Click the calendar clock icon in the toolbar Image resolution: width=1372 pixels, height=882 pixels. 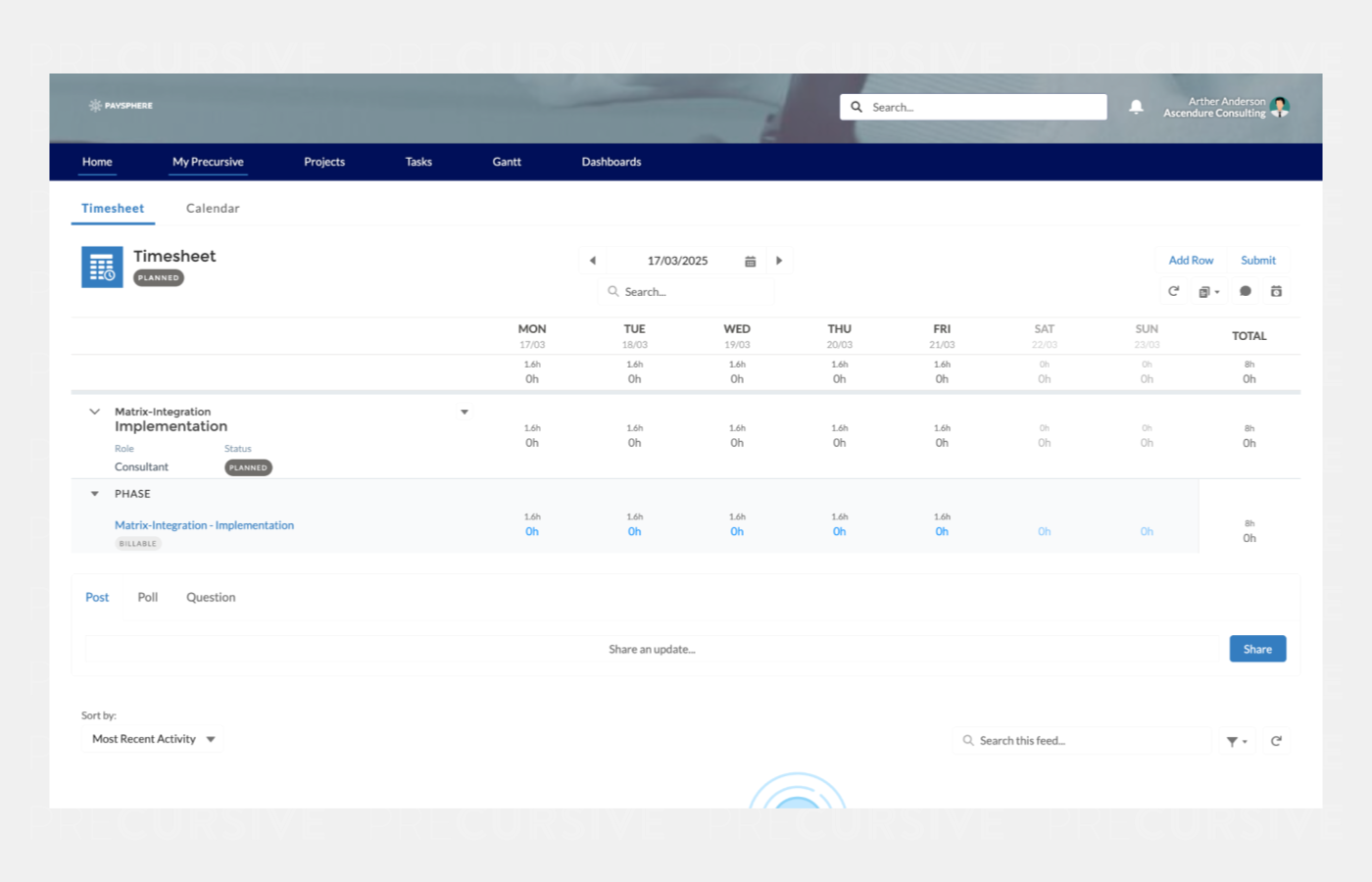[x=1276, y=291]
